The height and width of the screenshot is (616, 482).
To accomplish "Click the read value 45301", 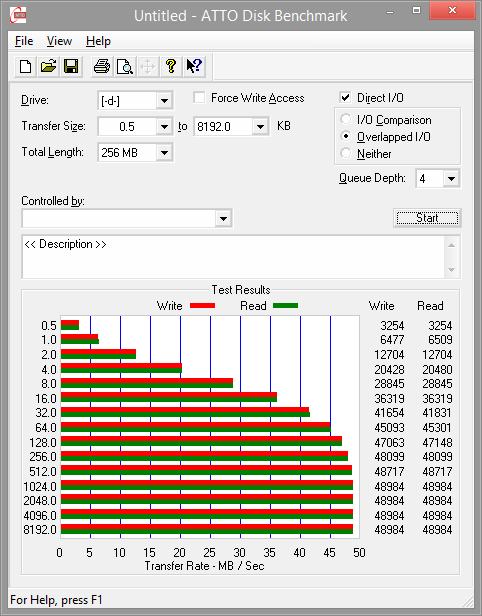I will tap(437, 427).
